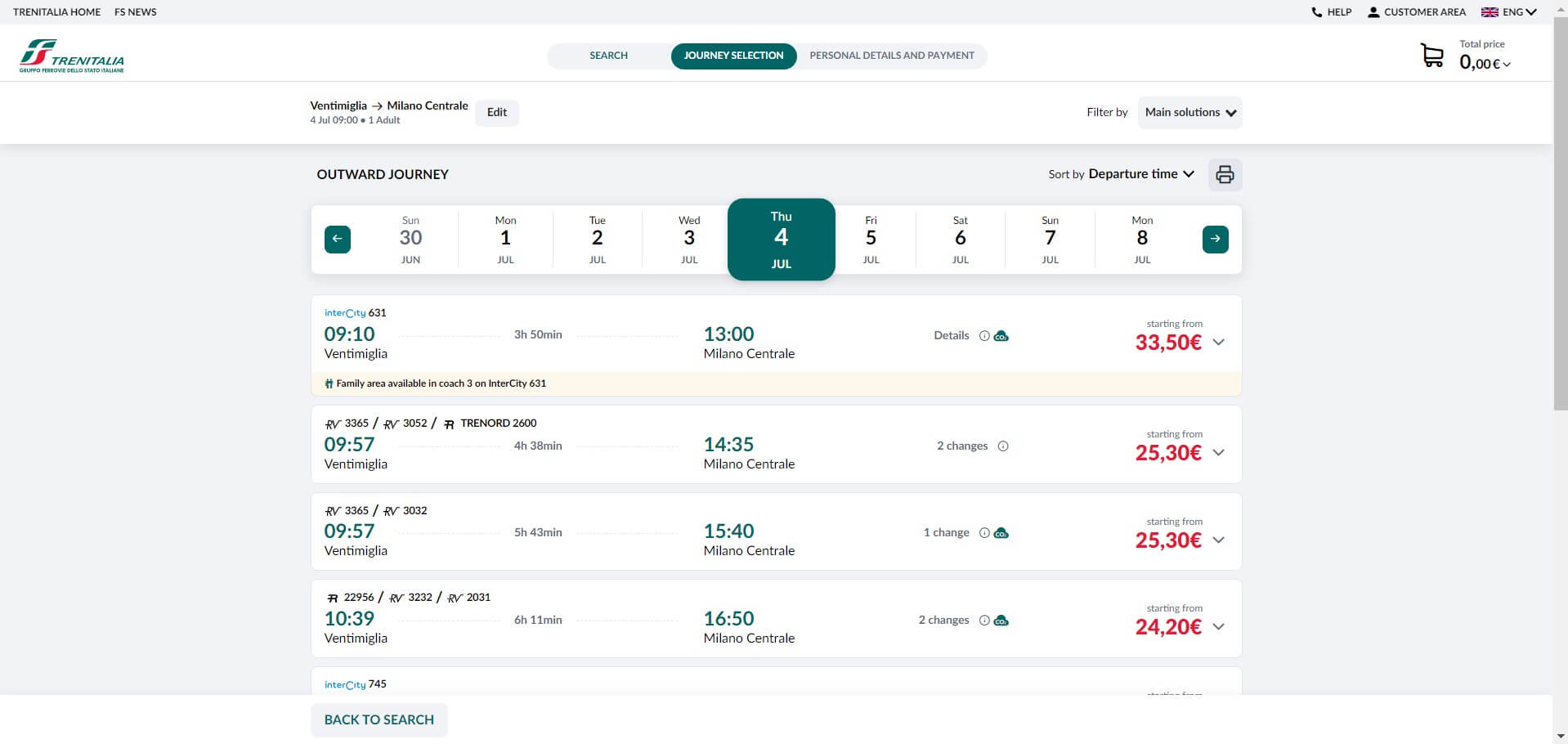Click the Trenitalia logo
1568x744 pixels.
(x=72, y=56)
